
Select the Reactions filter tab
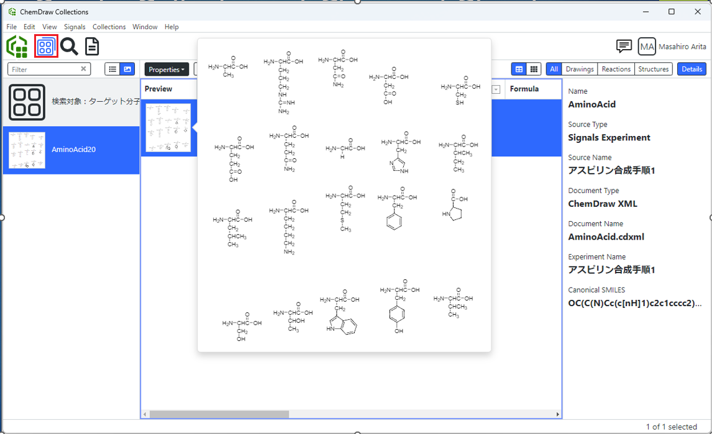coord(616,69)
